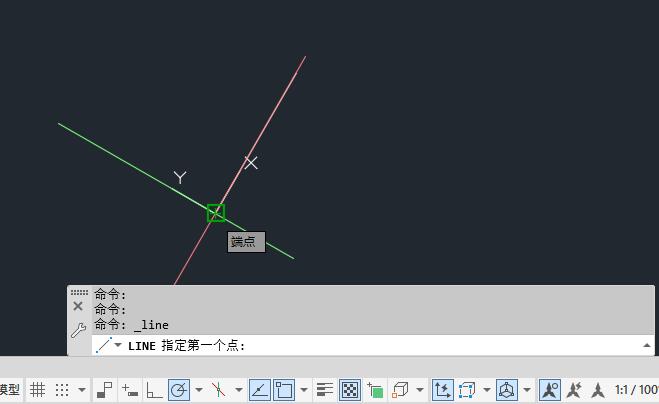Toggle 3D Object Snap cube icon
The height and width of the screenshot is (404, 659).
click(x=400, y=390)
